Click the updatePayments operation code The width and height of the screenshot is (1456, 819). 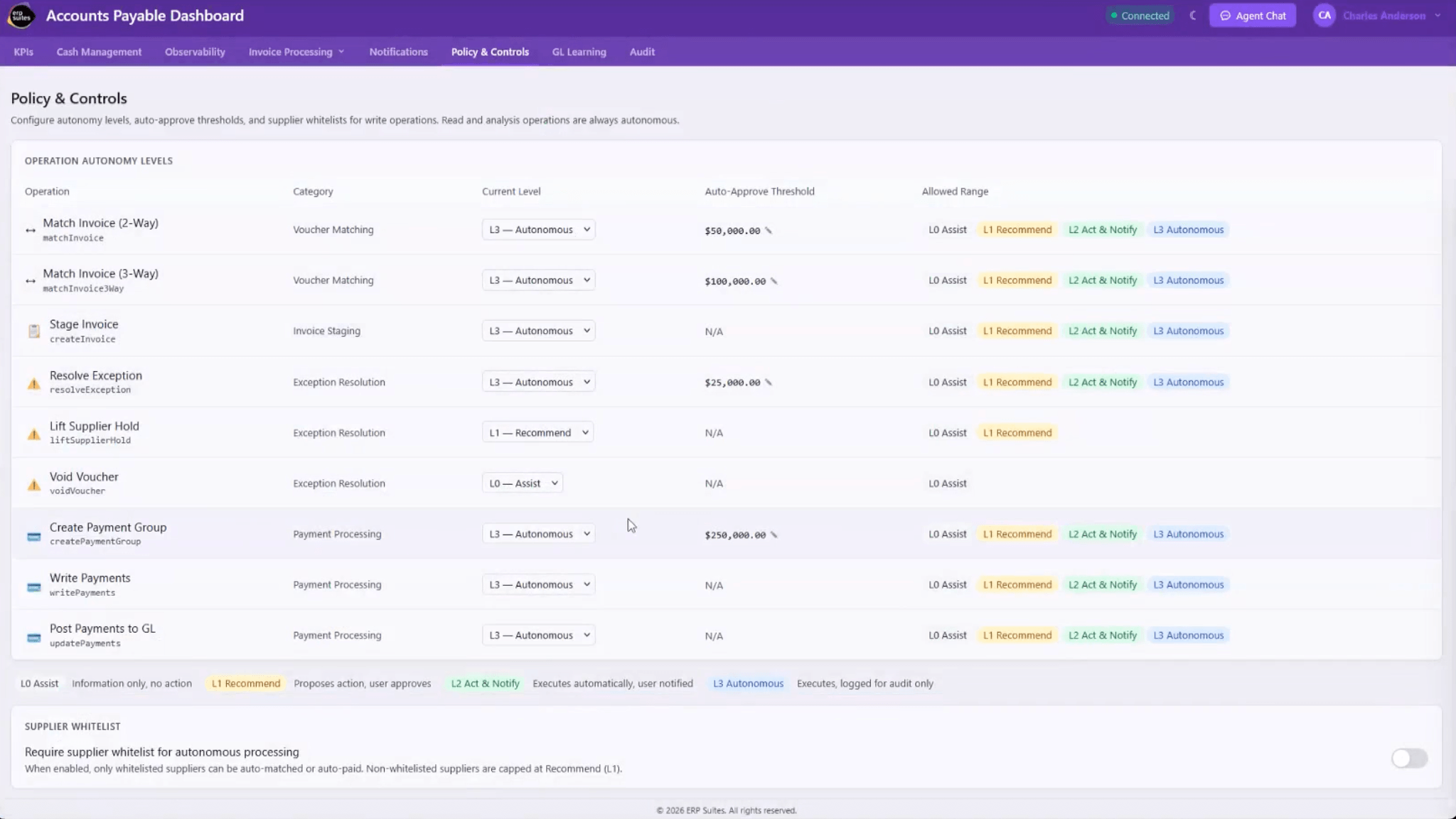[85, 643]
